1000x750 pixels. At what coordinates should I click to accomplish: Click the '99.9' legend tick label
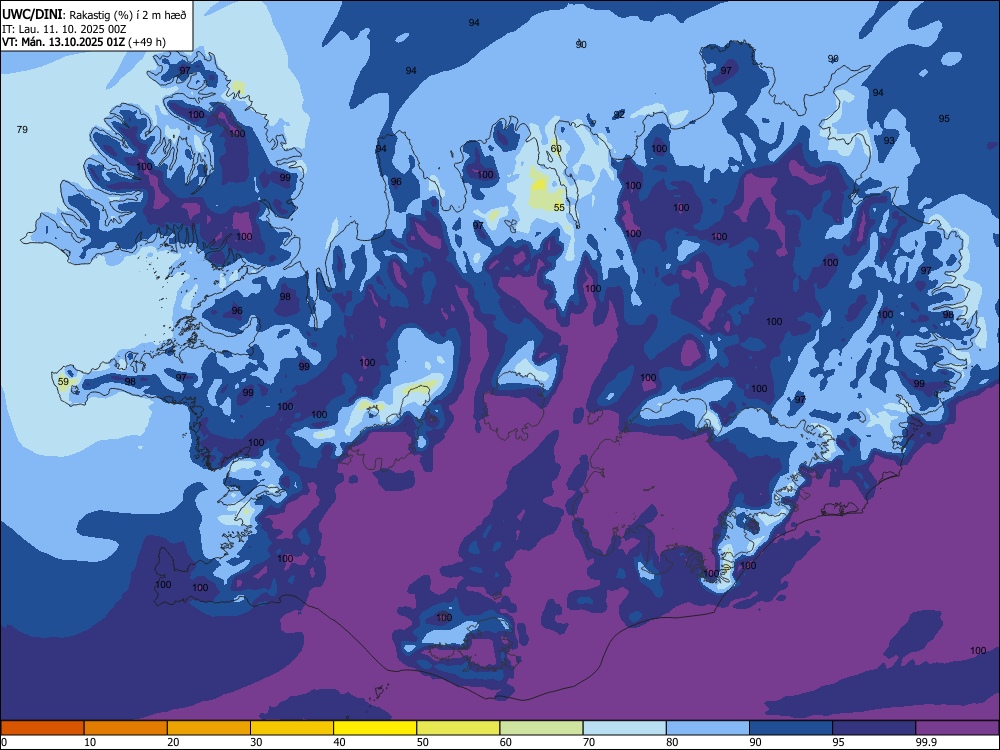pyautogui.click(x=926, y=742)
